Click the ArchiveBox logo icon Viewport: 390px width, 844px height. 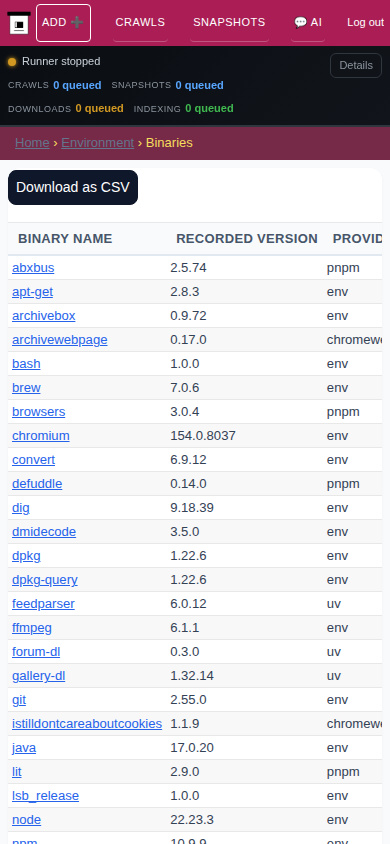pyautogui.click(x=19, y=23)
